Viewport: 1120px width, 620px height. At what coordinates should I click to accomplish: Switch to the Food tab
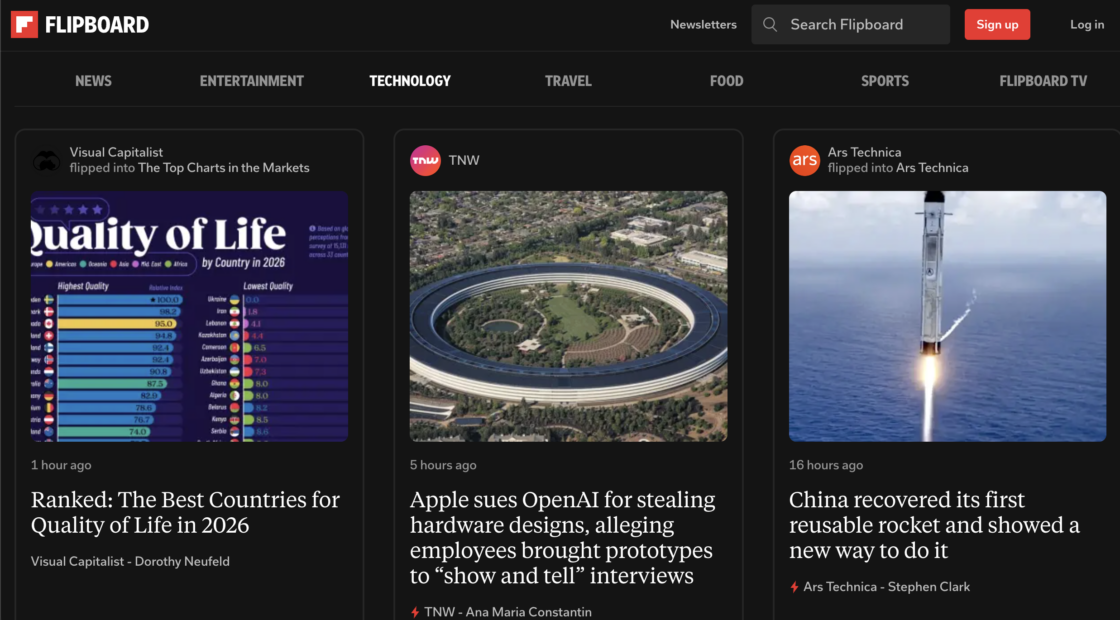pos(726,81)
